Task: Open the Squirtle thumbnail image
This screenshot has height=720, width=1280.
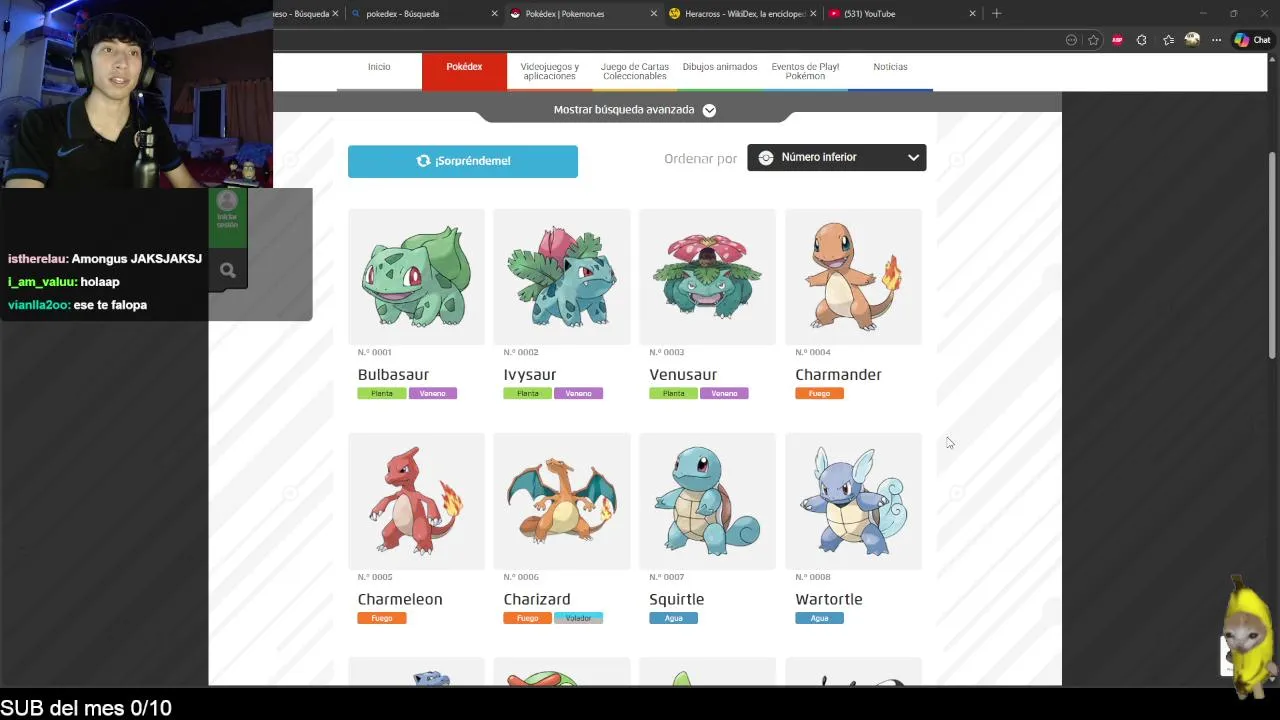Action: tap(707, 501)
